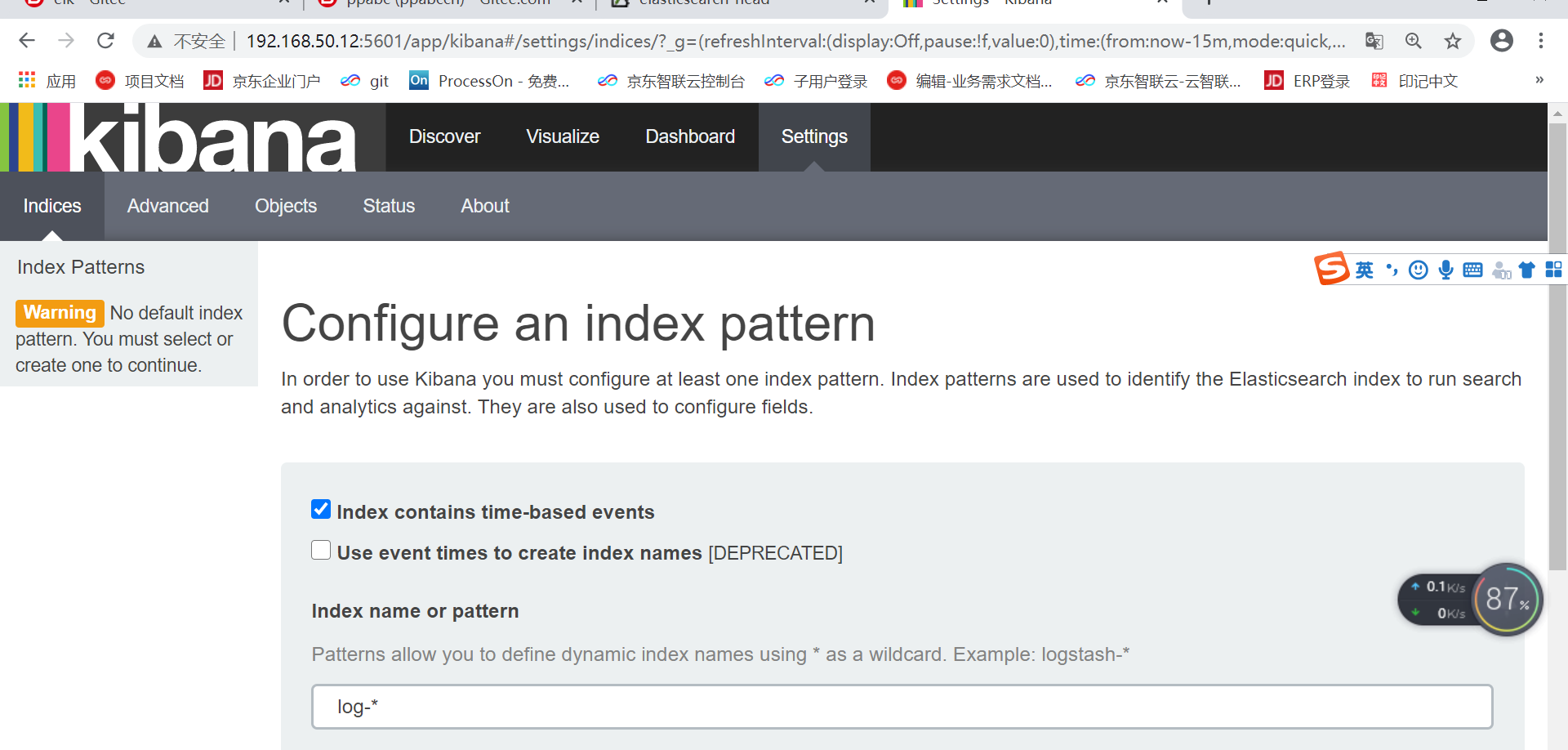Click Sogou user account icon
The image size is (1568, 750).
pyautogui.click(x=1501, y=270)
